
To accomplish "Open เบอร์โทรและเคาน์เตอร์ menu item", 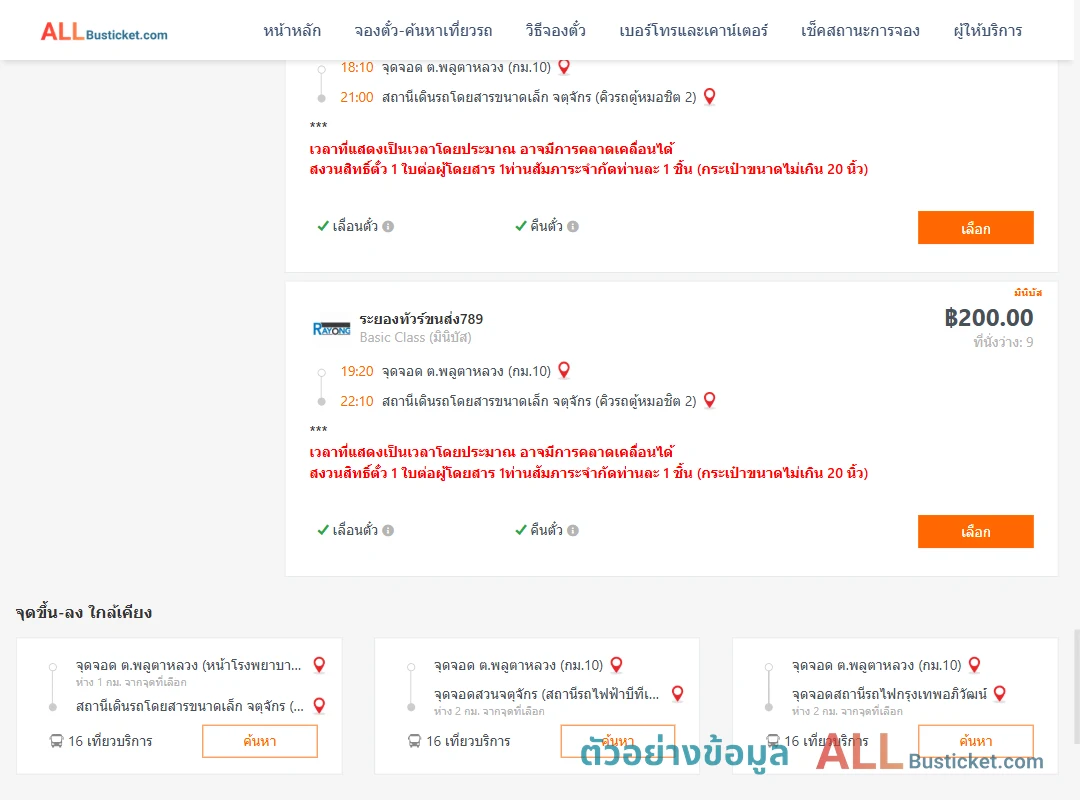I will coord(693,30).
